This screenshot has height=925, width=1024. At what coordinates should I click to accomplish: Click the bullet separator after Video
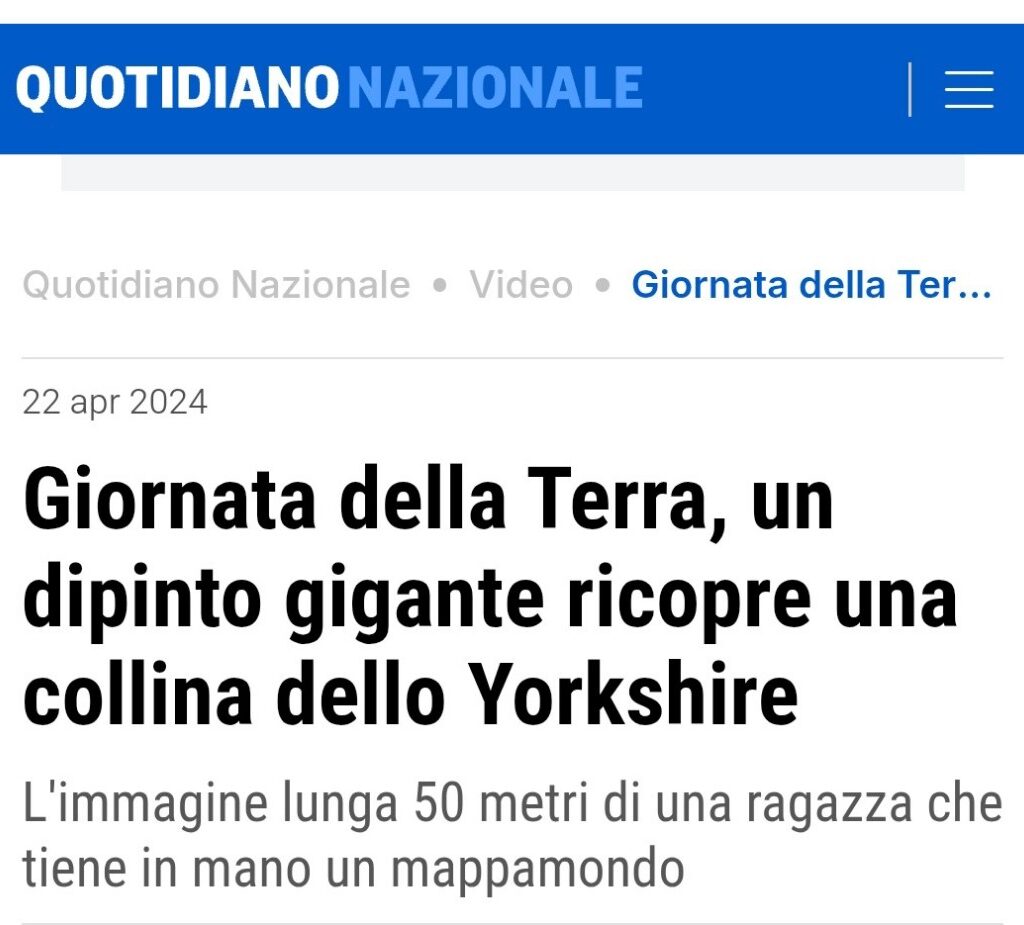coord(603,285)
